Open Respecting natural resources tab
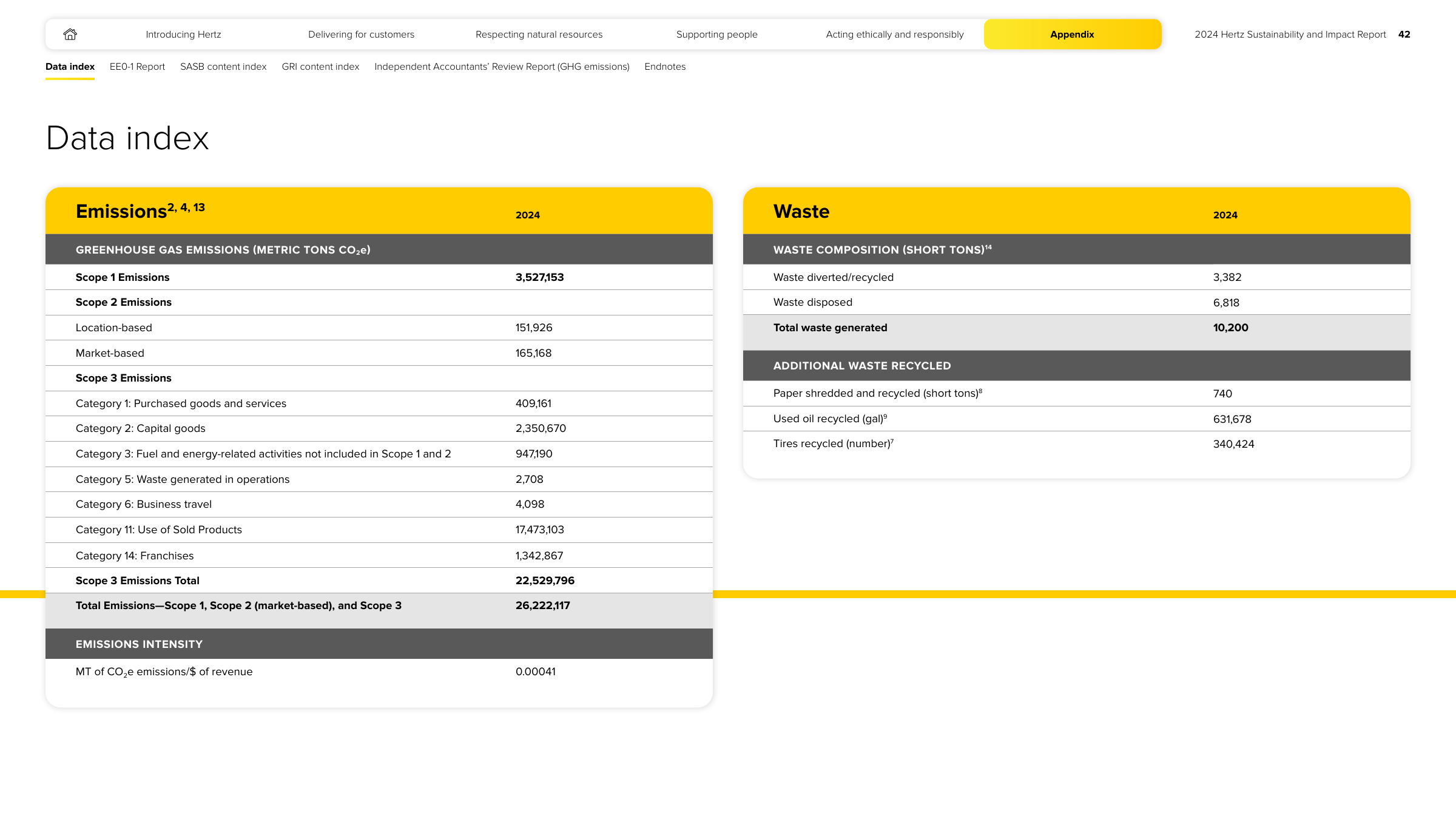 click(539, 35)
